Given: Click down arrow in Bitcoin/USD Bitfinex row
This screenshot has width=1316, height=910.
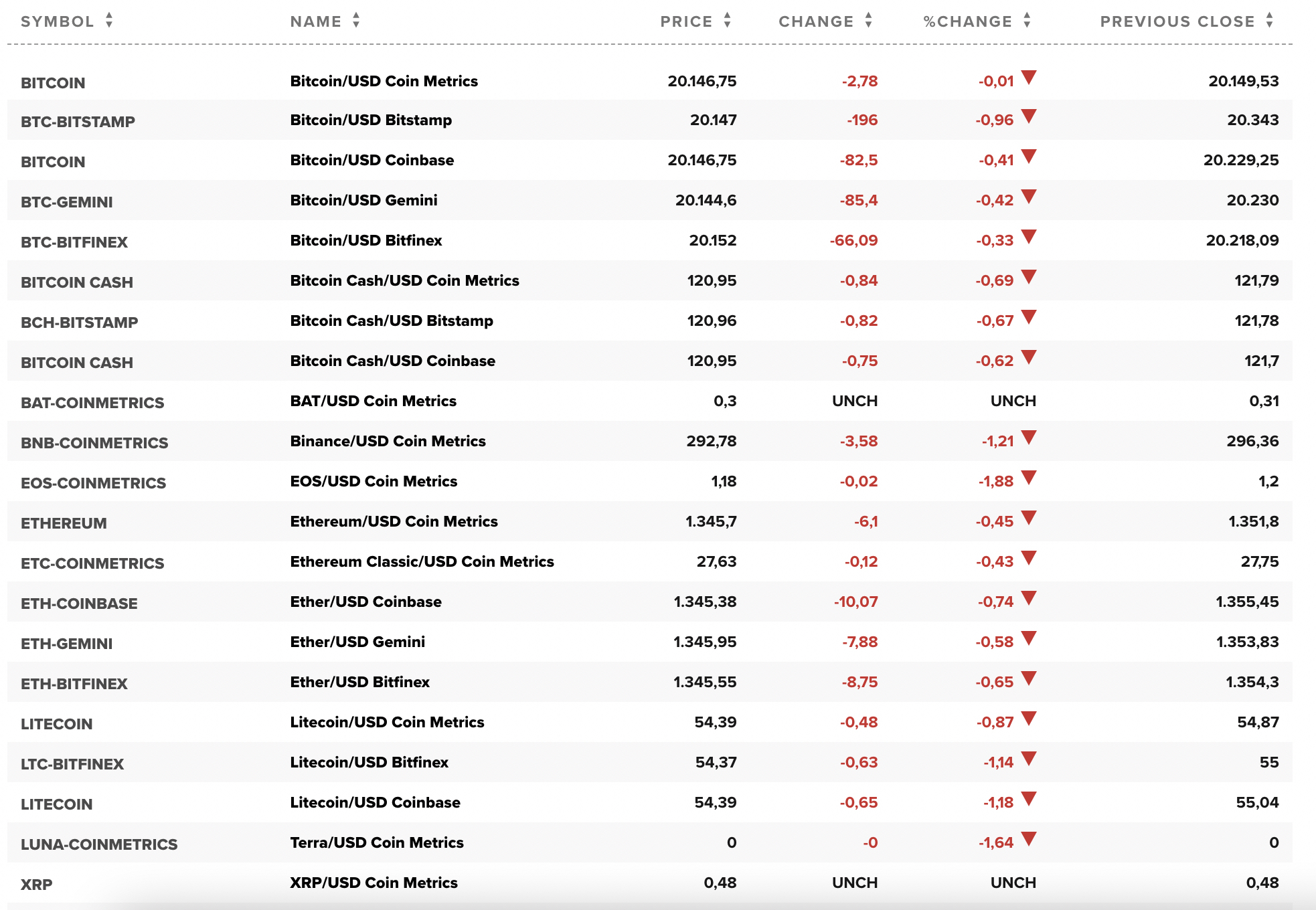Looking at the screenshot, I should click(x=1029, y=237).
